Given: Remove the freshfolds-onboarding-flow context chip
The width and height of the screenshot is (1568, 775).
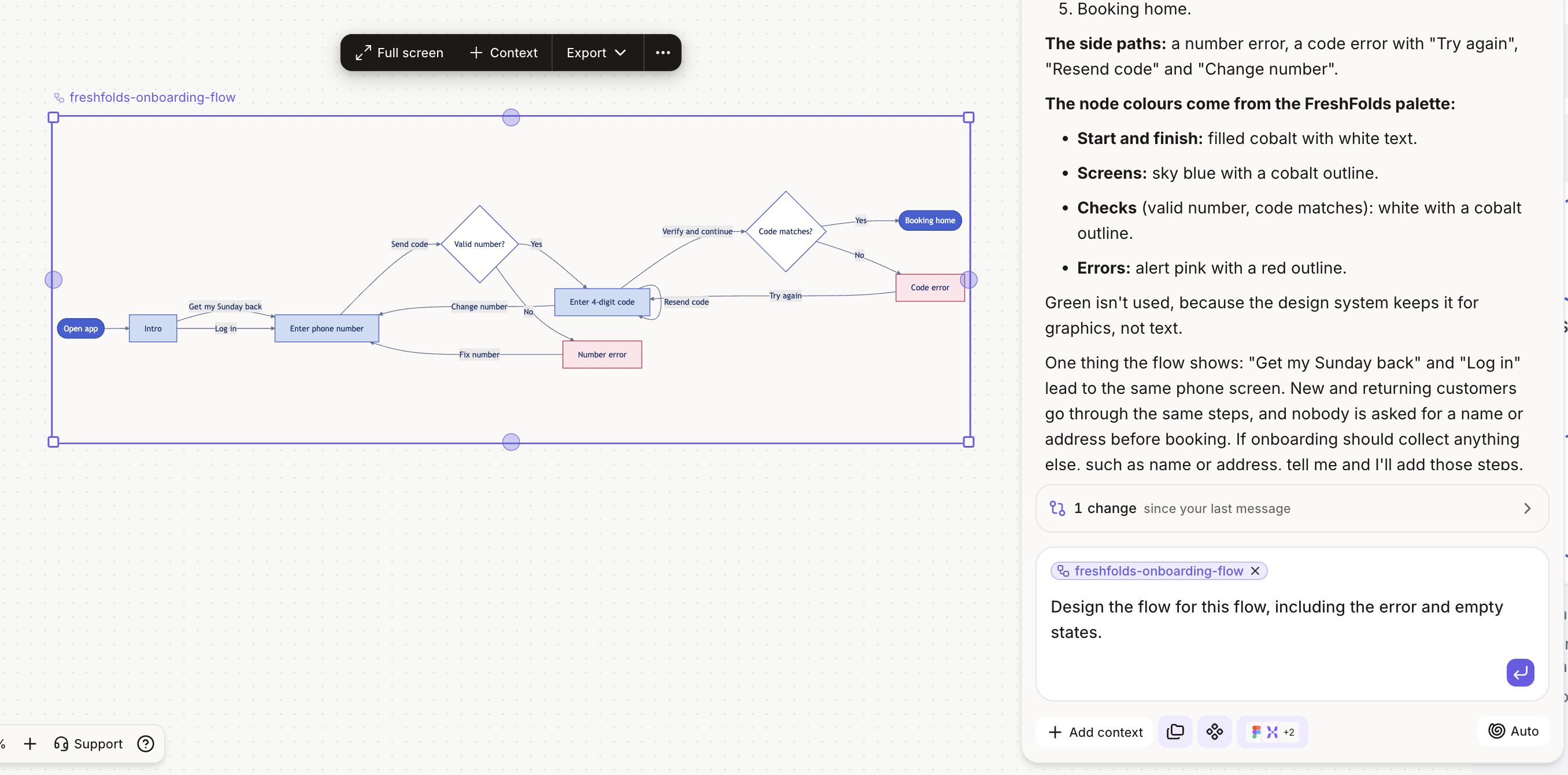Looking at the screenshot, I should point(1255,571).
